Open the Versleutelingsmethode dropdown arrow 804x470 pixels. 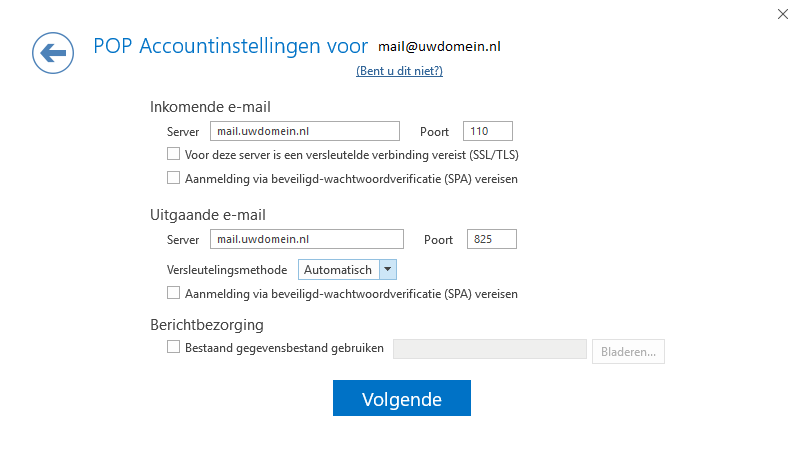[388, 270]
